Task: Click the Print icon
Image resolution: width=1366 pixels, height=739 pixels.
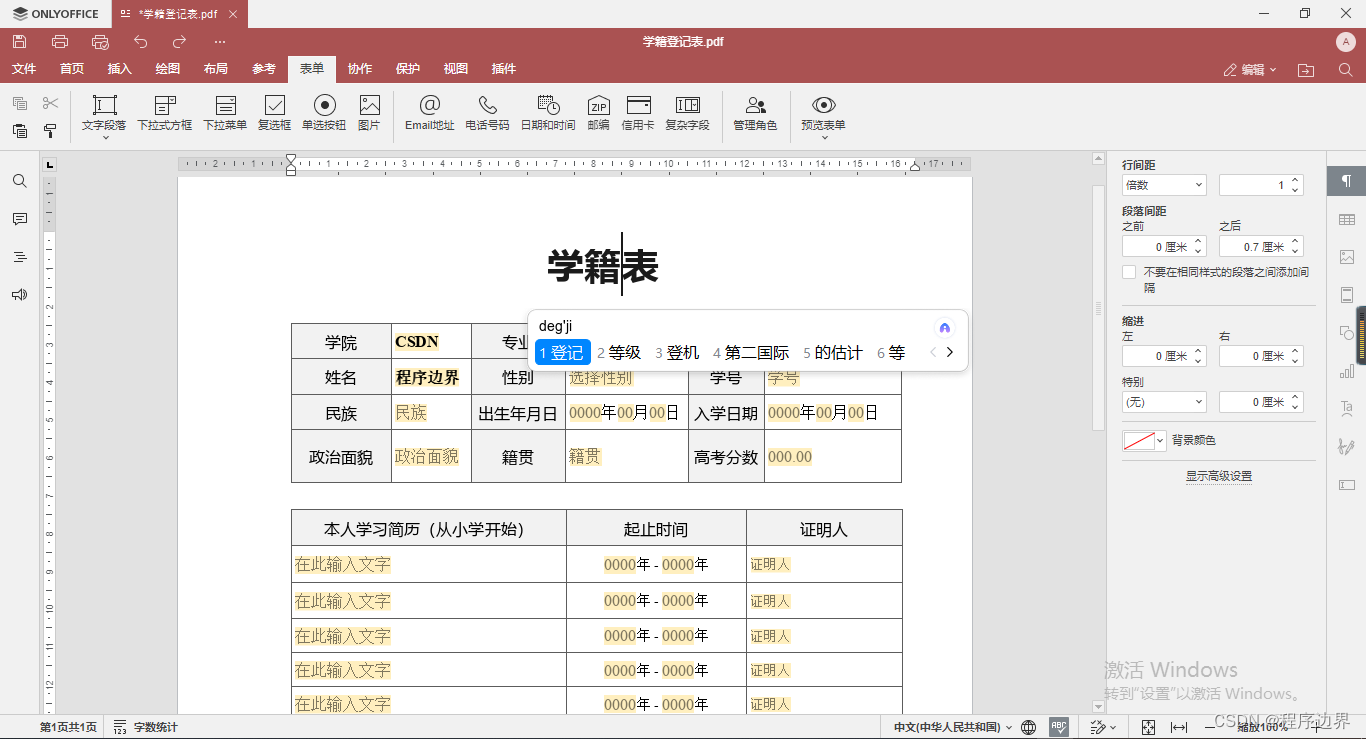Action: tap(60, 42)
